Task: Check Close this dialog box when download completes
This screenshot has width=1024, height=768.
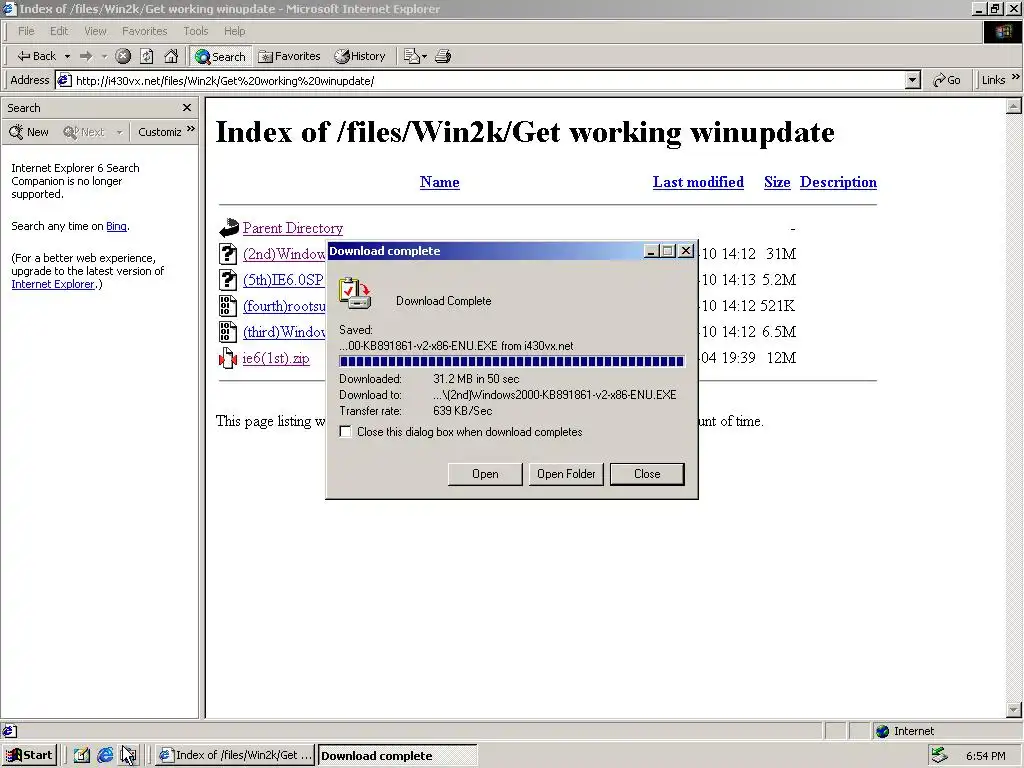Action: [x=345, y=432]
